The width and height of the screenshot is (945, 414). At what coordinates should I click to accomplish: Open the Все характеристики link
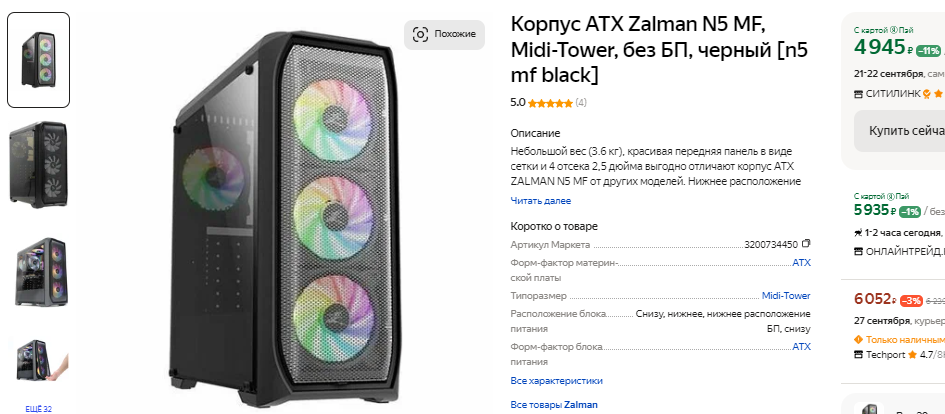coord(557,381)
